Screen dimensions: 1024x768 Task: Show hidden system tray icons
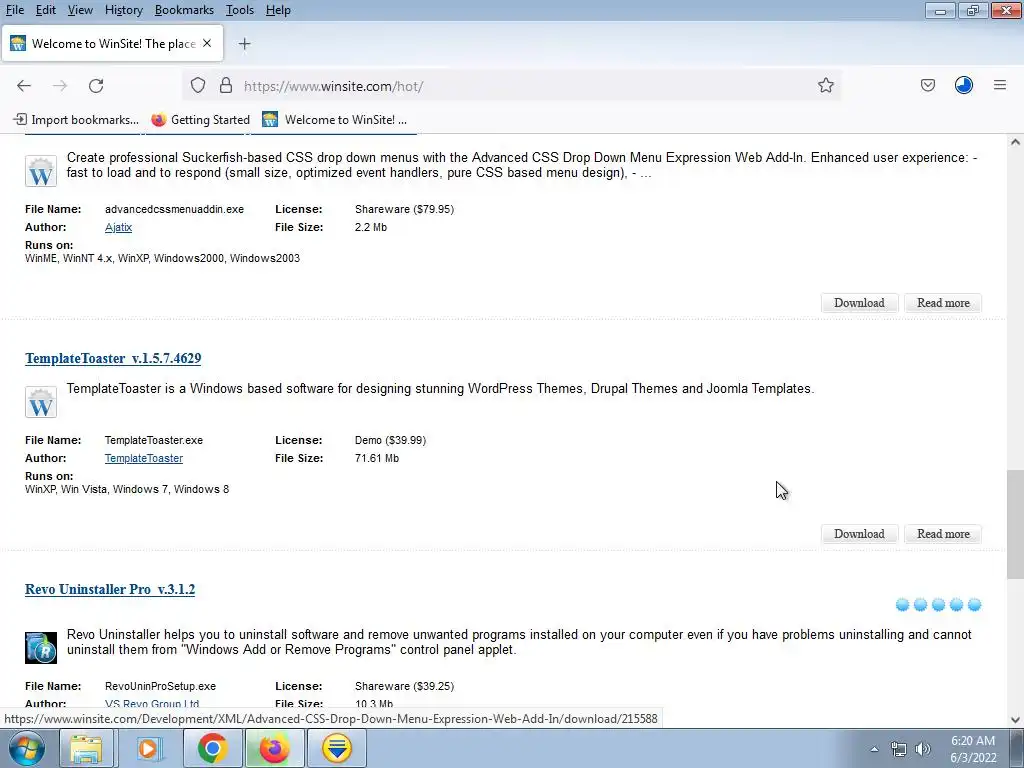point(874,749)
